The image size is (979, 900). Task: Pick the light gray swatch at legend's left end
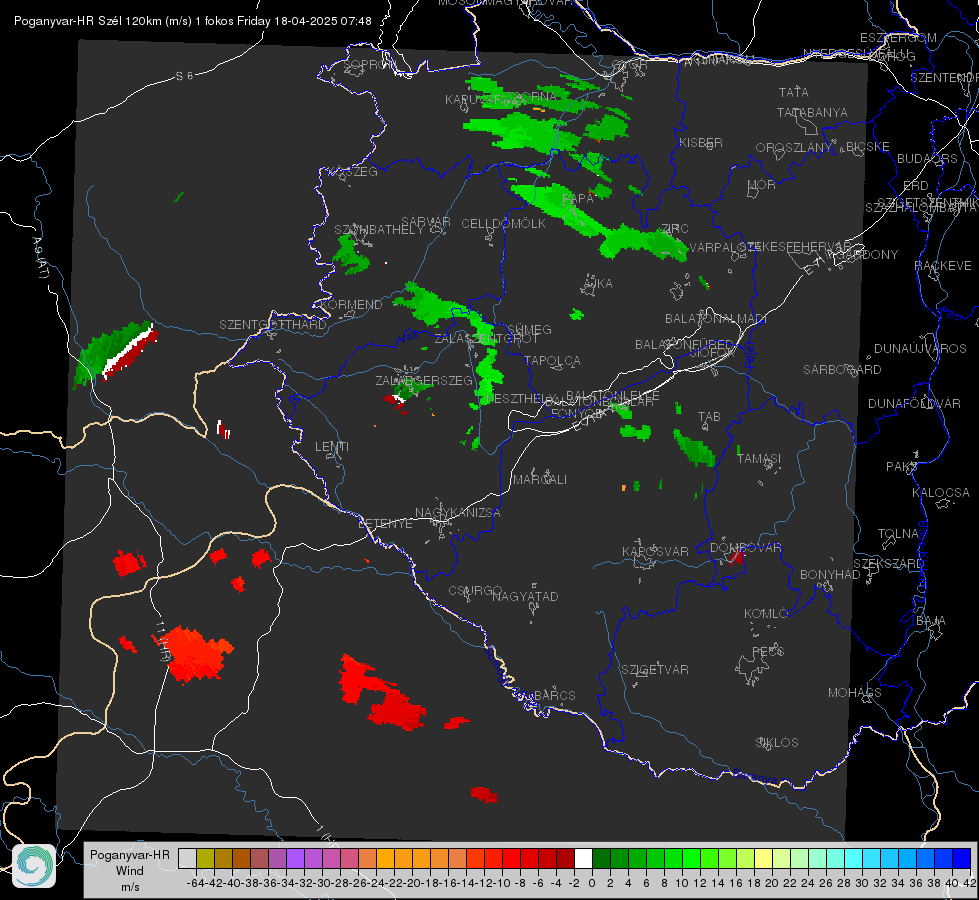point(187,858)
